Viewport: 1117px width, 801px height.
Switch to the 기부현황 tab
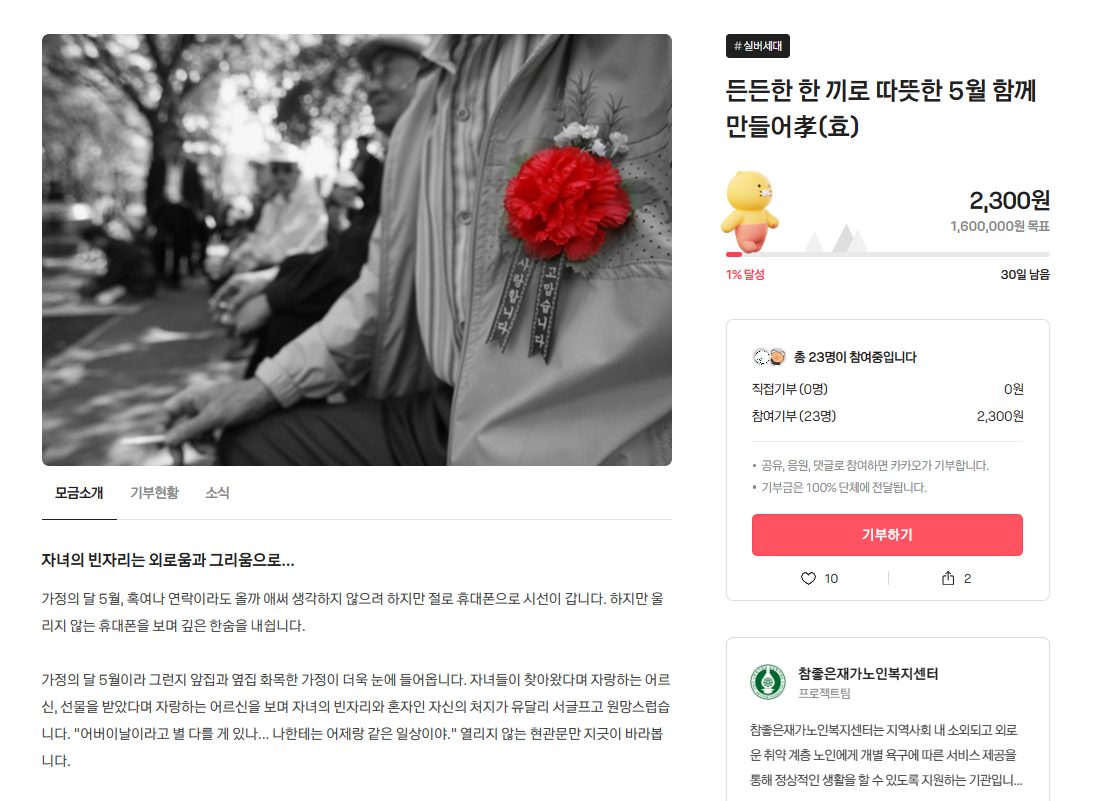coord(155,492)
